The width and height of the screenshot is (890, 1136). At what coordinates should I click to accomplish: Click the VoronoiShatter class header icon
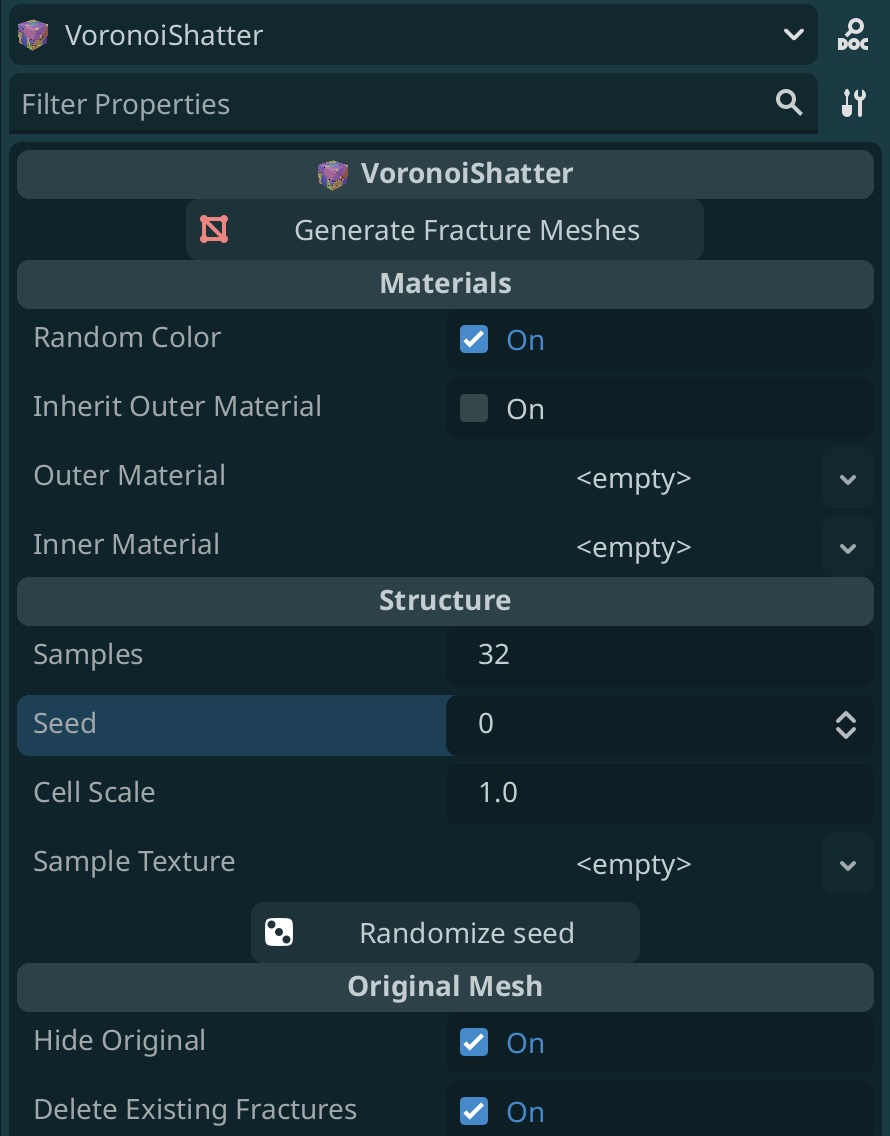point(333,174)
